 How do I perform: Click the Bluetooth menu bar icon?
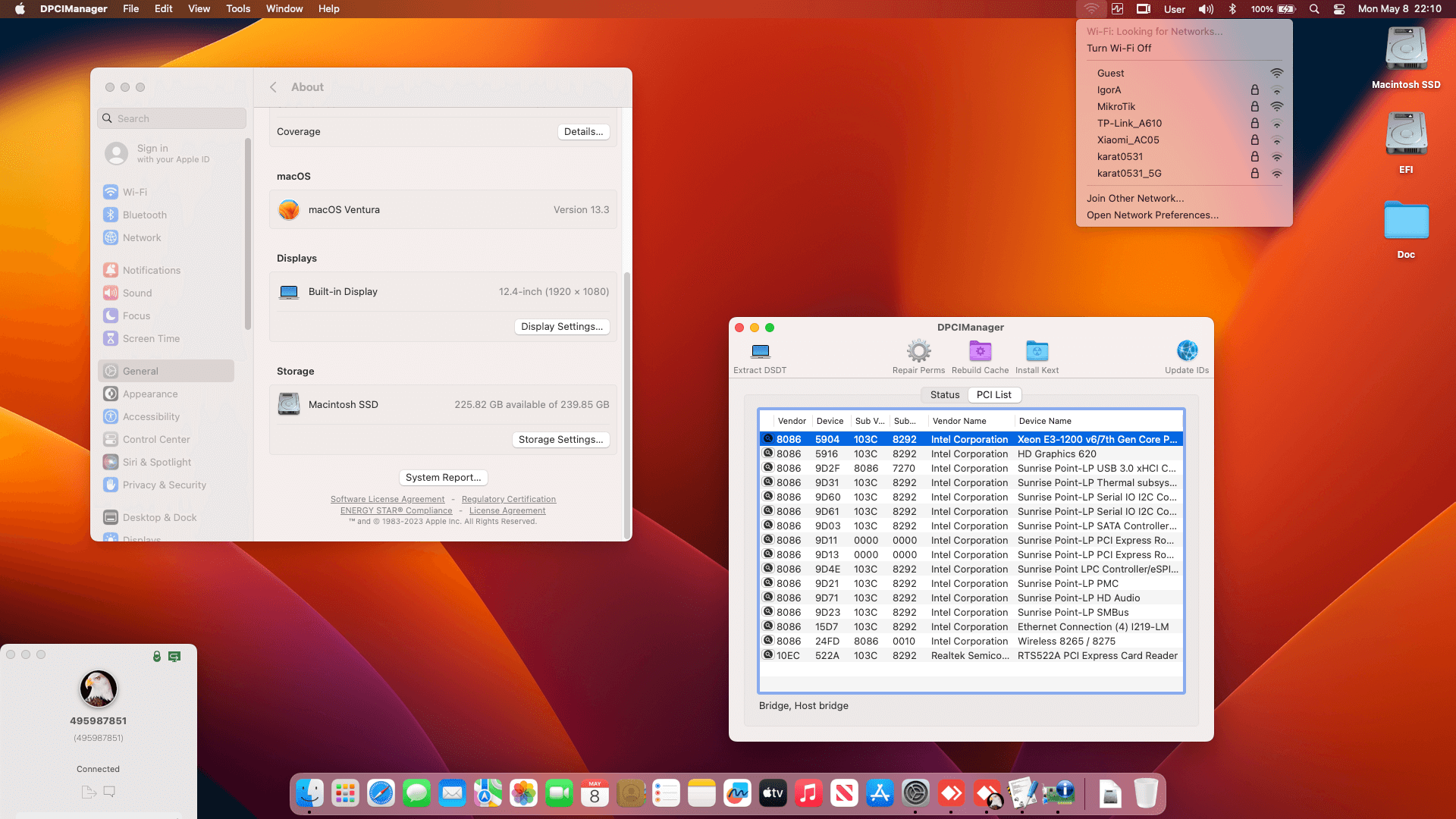(1232, 9)
